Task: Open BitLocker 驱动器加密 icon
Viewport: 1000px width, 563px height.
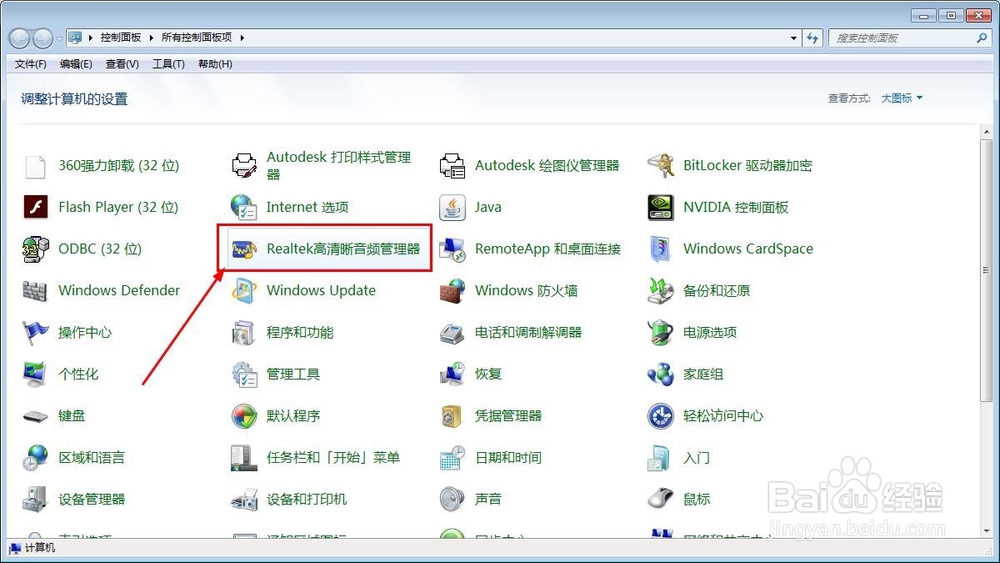Action: click(661, 166)
